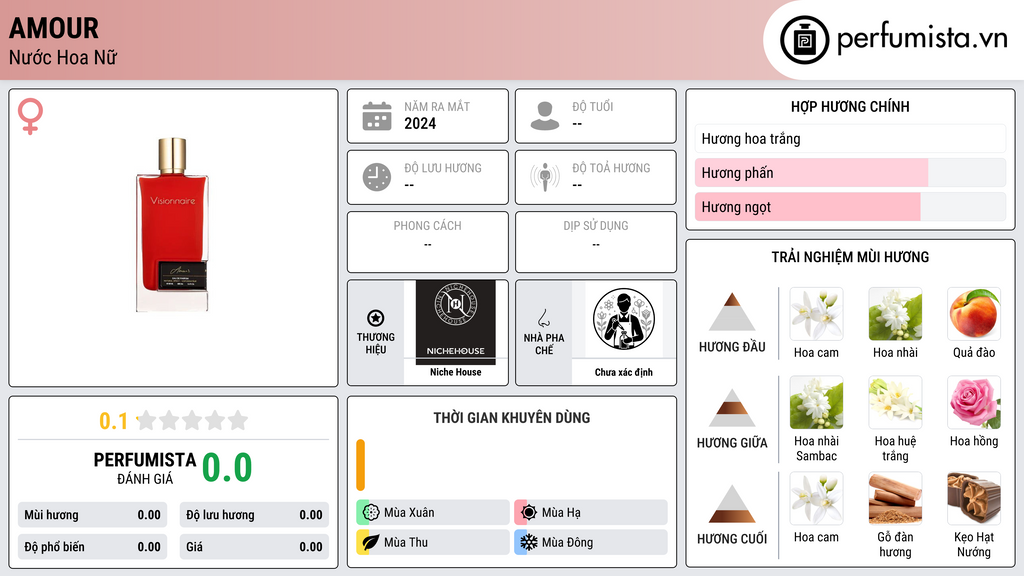Viewport: 1024px width, 576px height.
Task: Click the Kẹo Hạt Nướng praline image
Action: click(x=974, y=498)
